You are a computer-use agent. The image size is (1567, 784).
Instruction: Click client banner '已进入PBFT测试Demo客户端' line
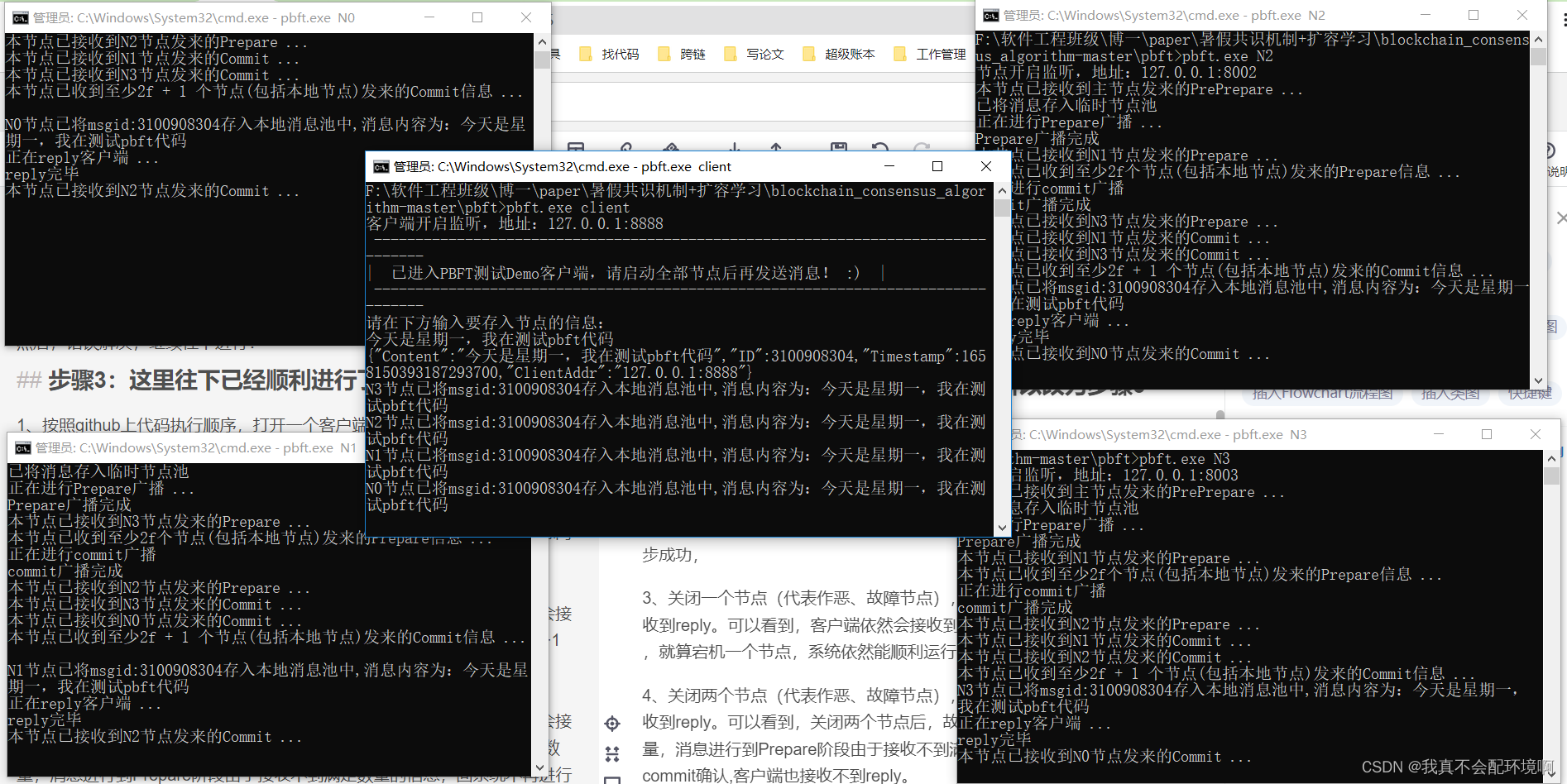pyautogui.click(x=625, y=274)
